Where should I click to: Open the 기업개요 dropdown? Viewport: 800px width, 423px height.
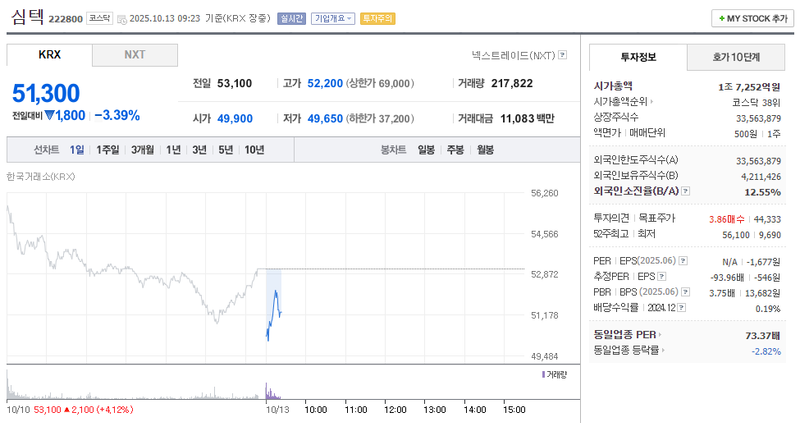point(333,19)
